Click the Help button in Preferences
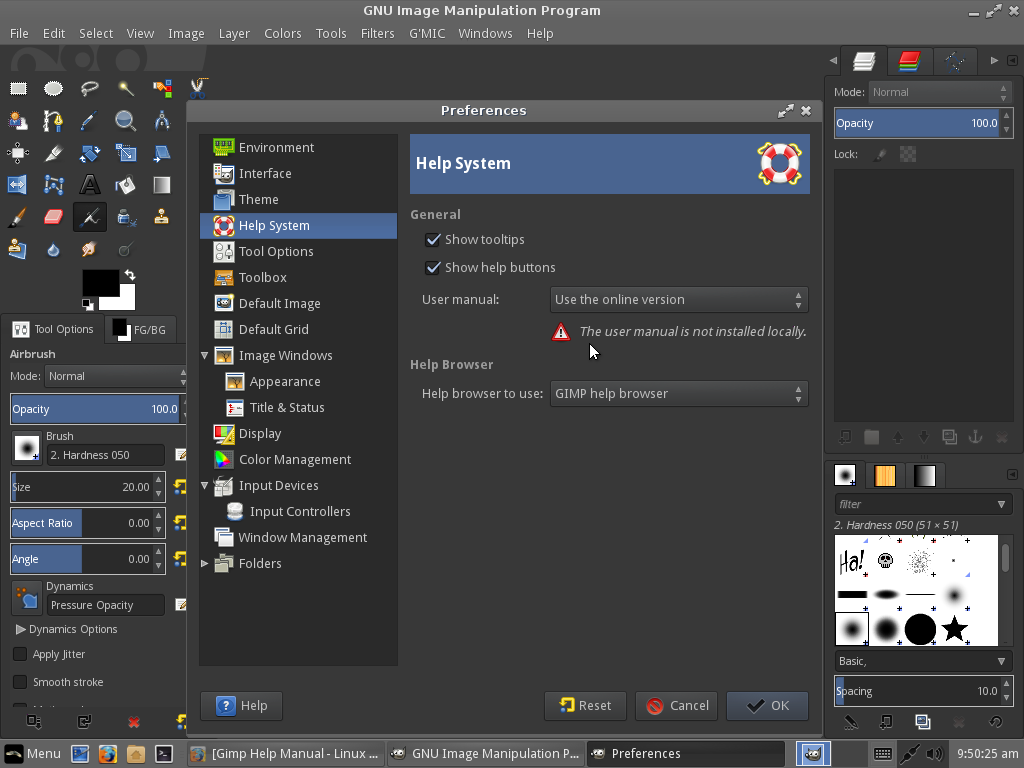 (x=242, y=706)
